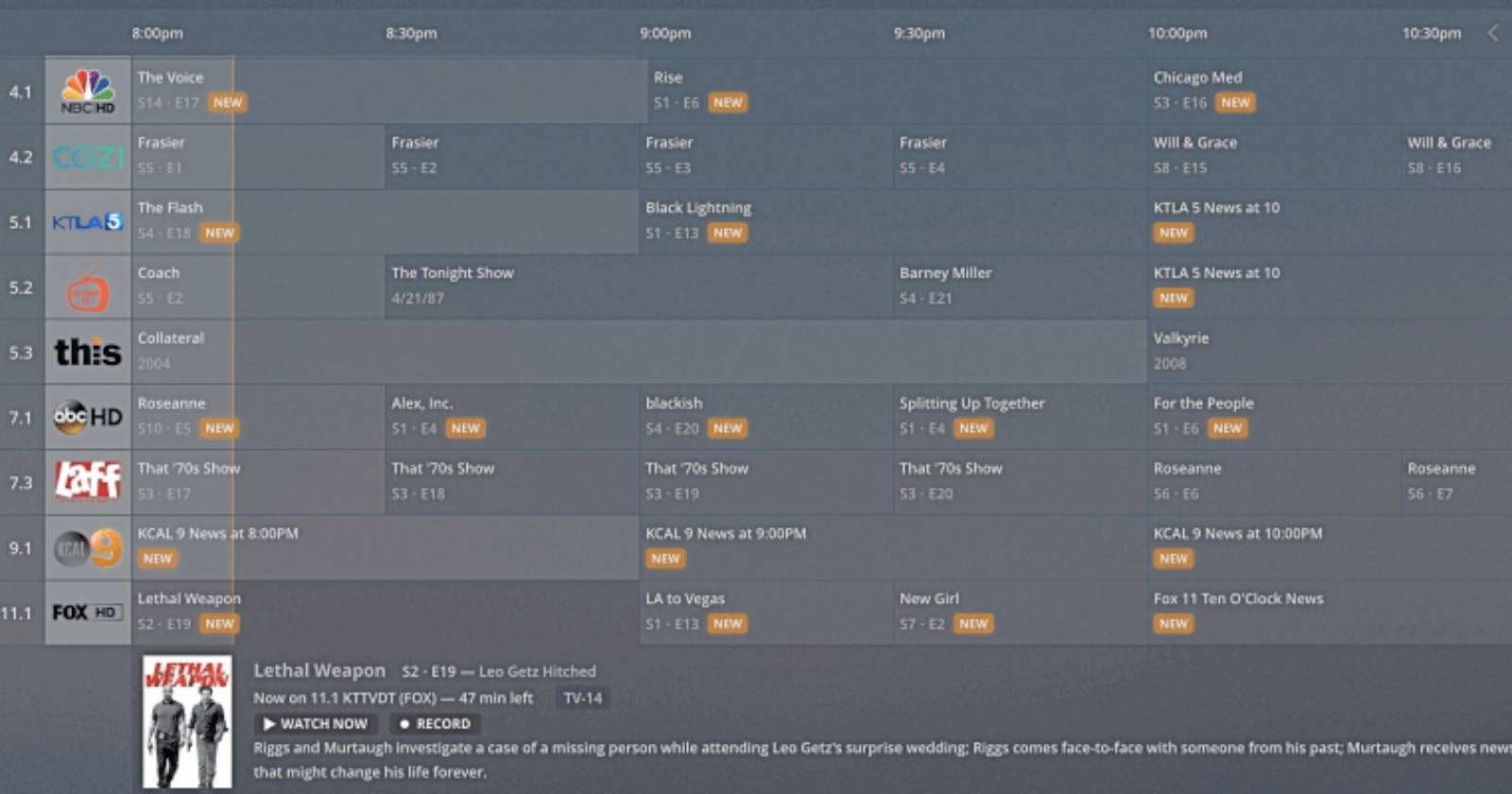Click the Record button
The height and width of the screenshot is (794, 1512).
coord(435,724)
